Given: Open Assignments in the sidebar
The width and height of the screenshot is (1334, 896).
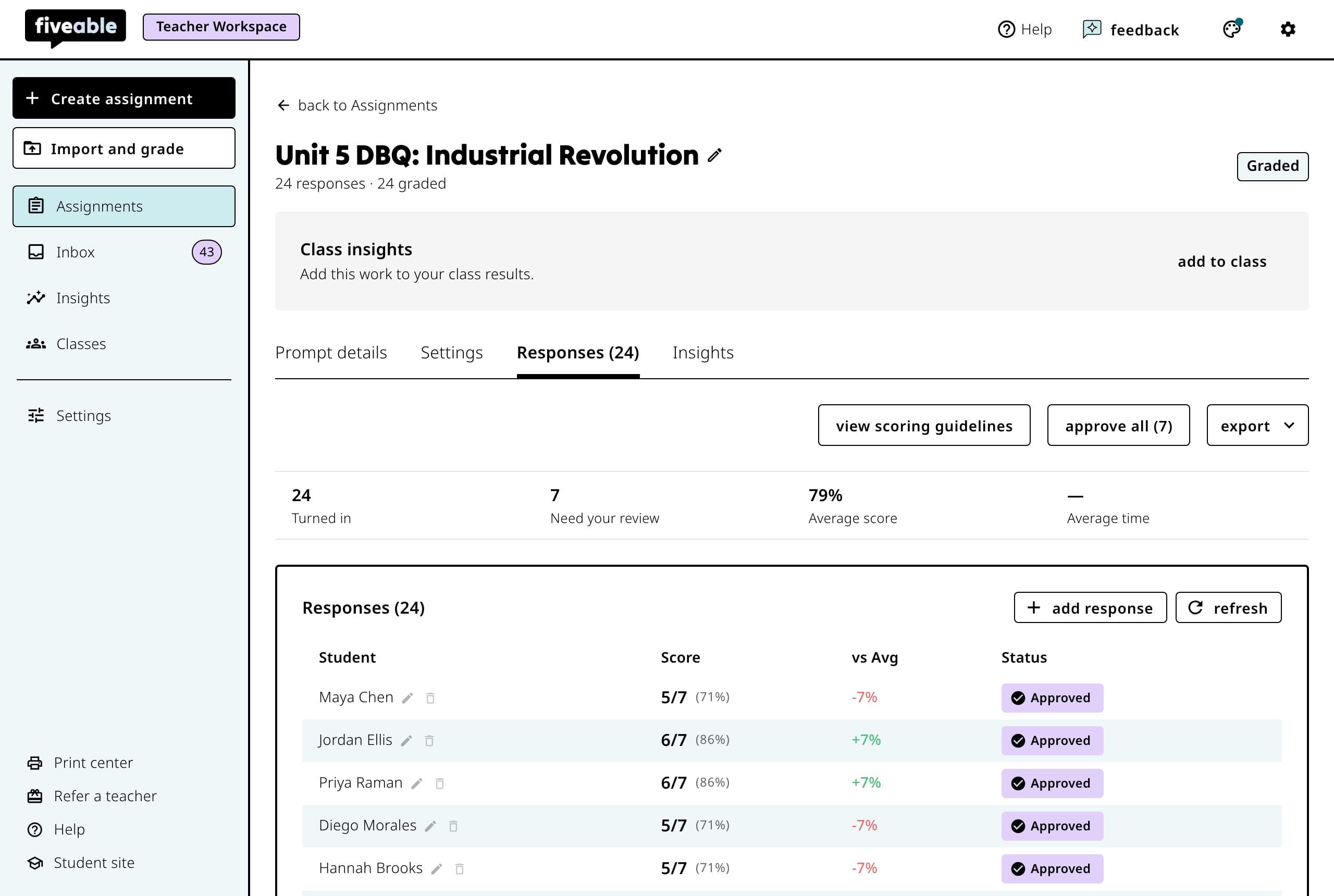Looking at the screenshot, I should pos(124,206).
